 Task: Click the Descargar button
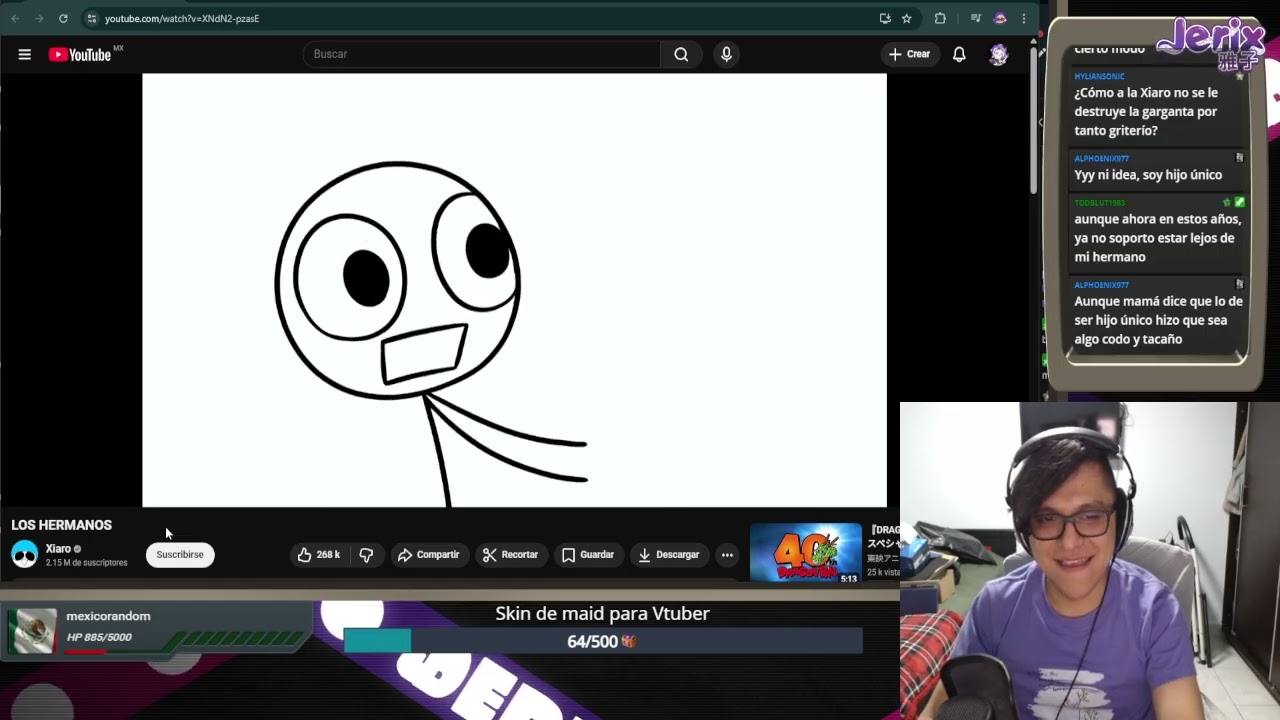pyautogui.click(x=668, y=555)
